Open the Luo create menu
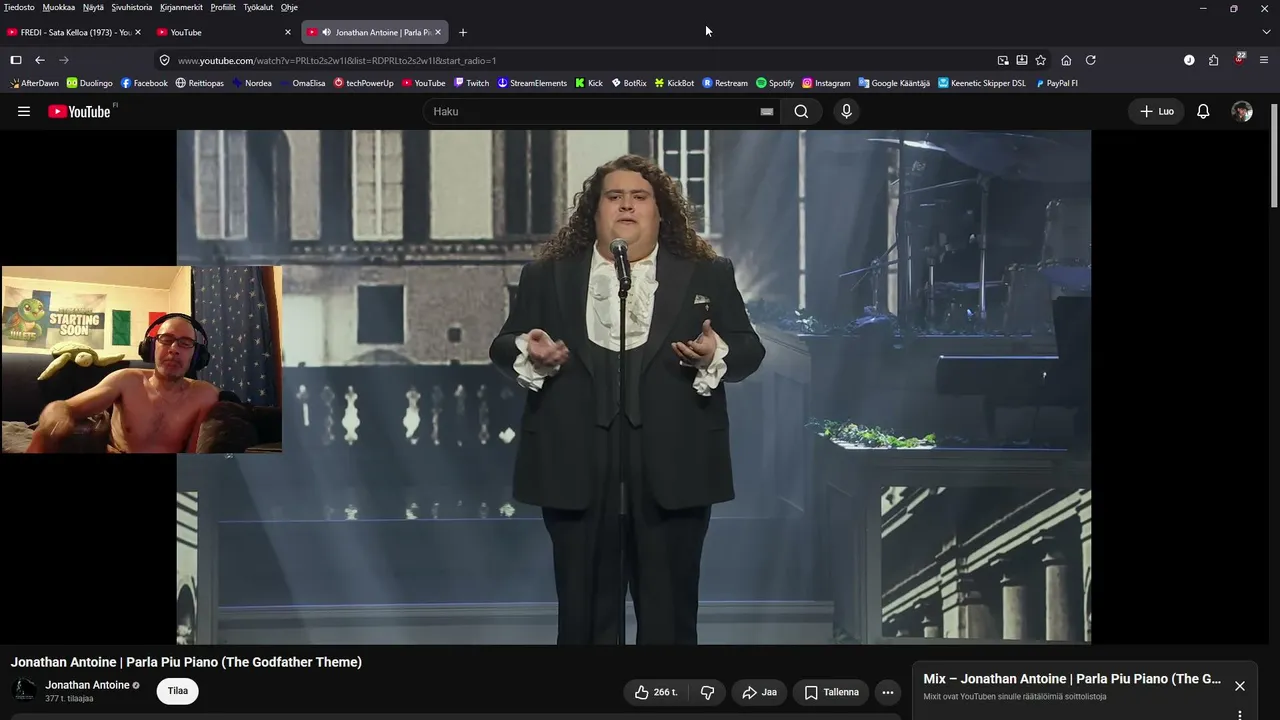This screenshot has height=720, width=1280. (x=1157, y=111)
